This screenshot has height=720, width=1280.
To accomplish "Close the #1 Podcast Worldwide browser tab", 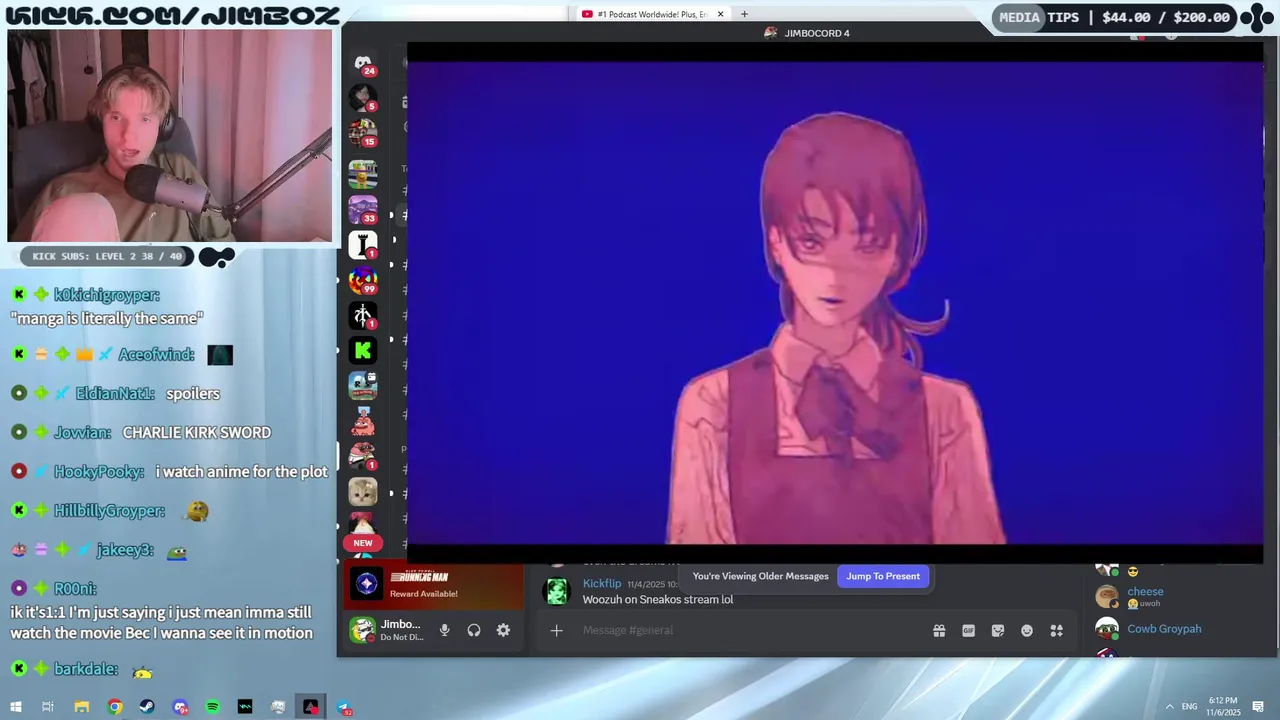I will tap(720, 14).
